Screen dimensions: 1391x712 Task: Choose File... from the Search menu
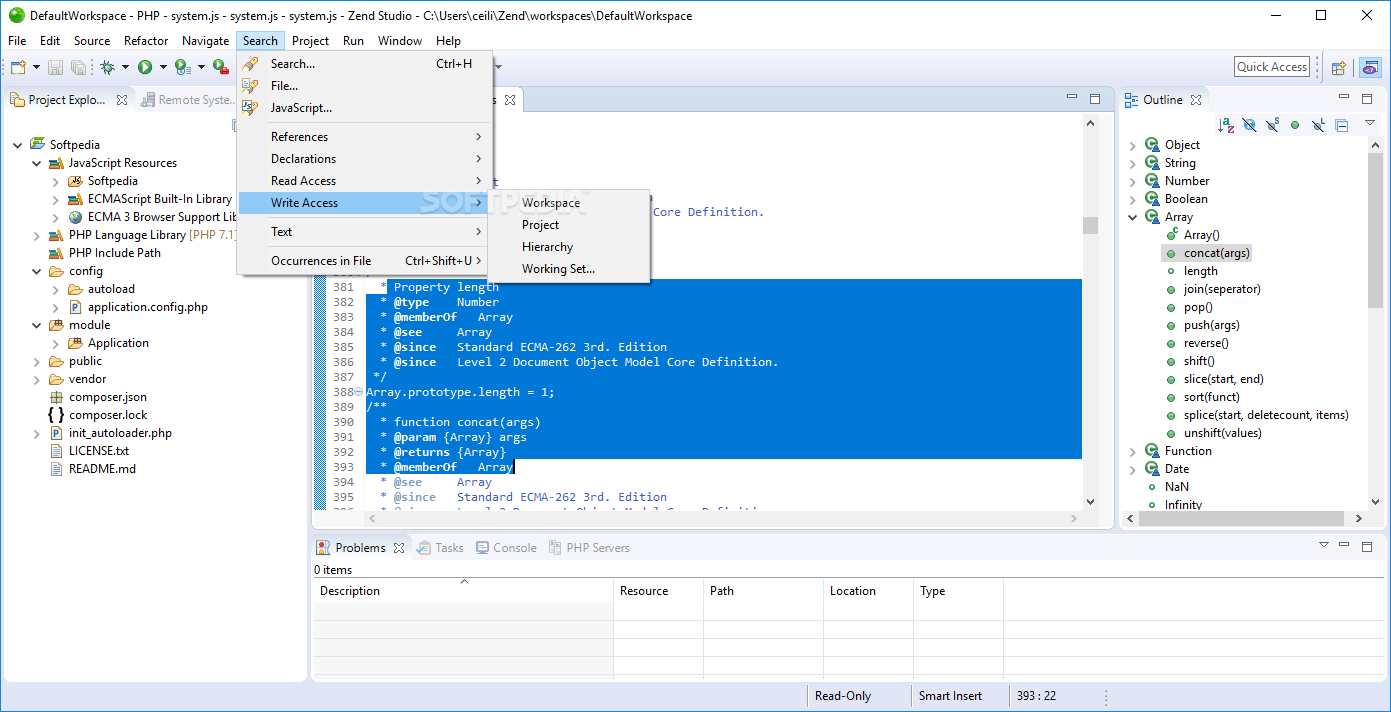coord(364,86)
